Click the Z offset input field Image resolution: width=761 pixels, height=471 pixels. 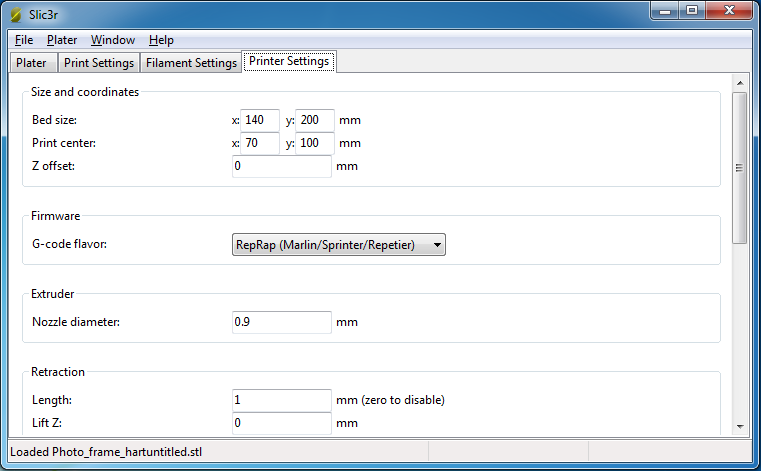[281, 166]
